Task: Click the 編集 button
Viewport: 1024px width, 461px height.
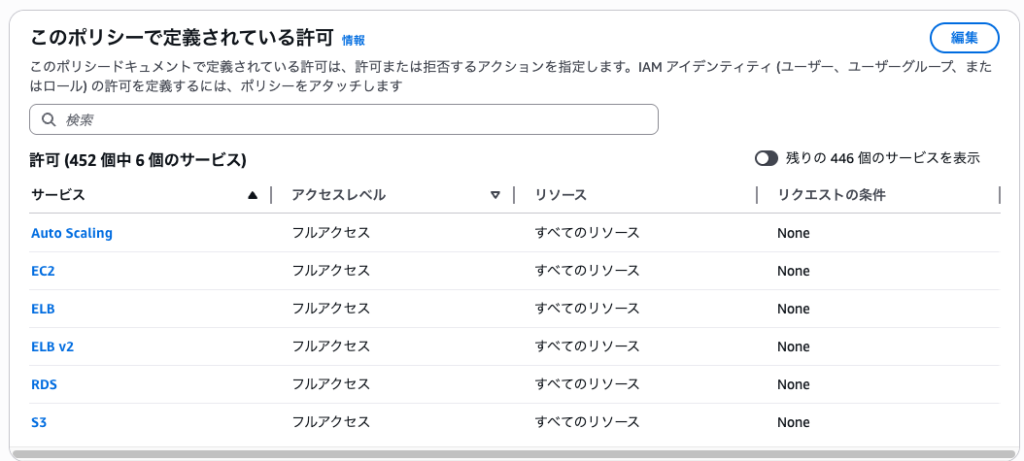Action: (x=964, y=38)
